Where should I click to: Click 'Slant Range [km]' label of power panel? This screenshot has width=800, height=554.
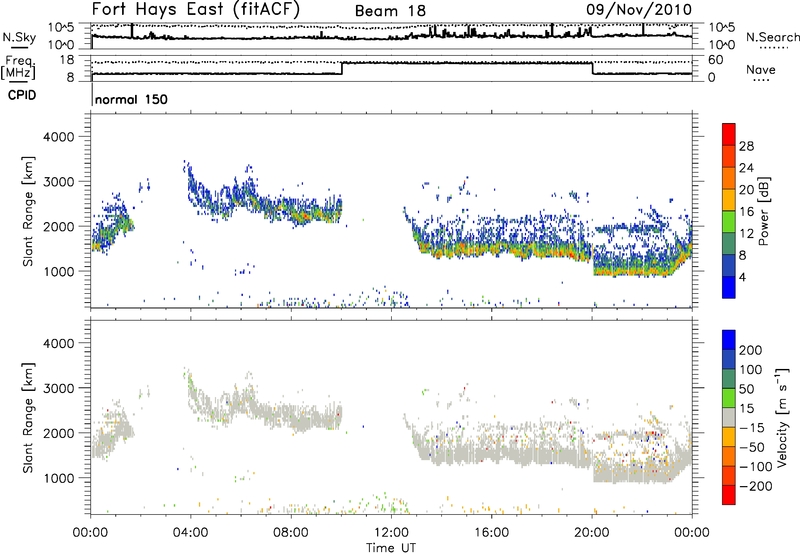click(x=28, y=211)
